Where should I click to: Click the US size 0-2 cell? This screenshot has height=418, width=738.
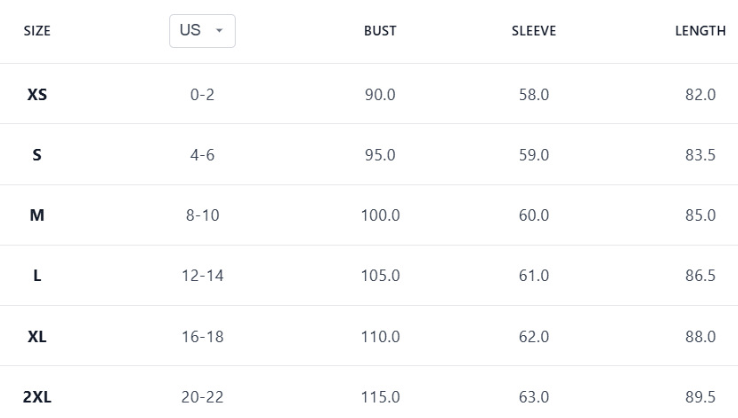tap(202, 95)
